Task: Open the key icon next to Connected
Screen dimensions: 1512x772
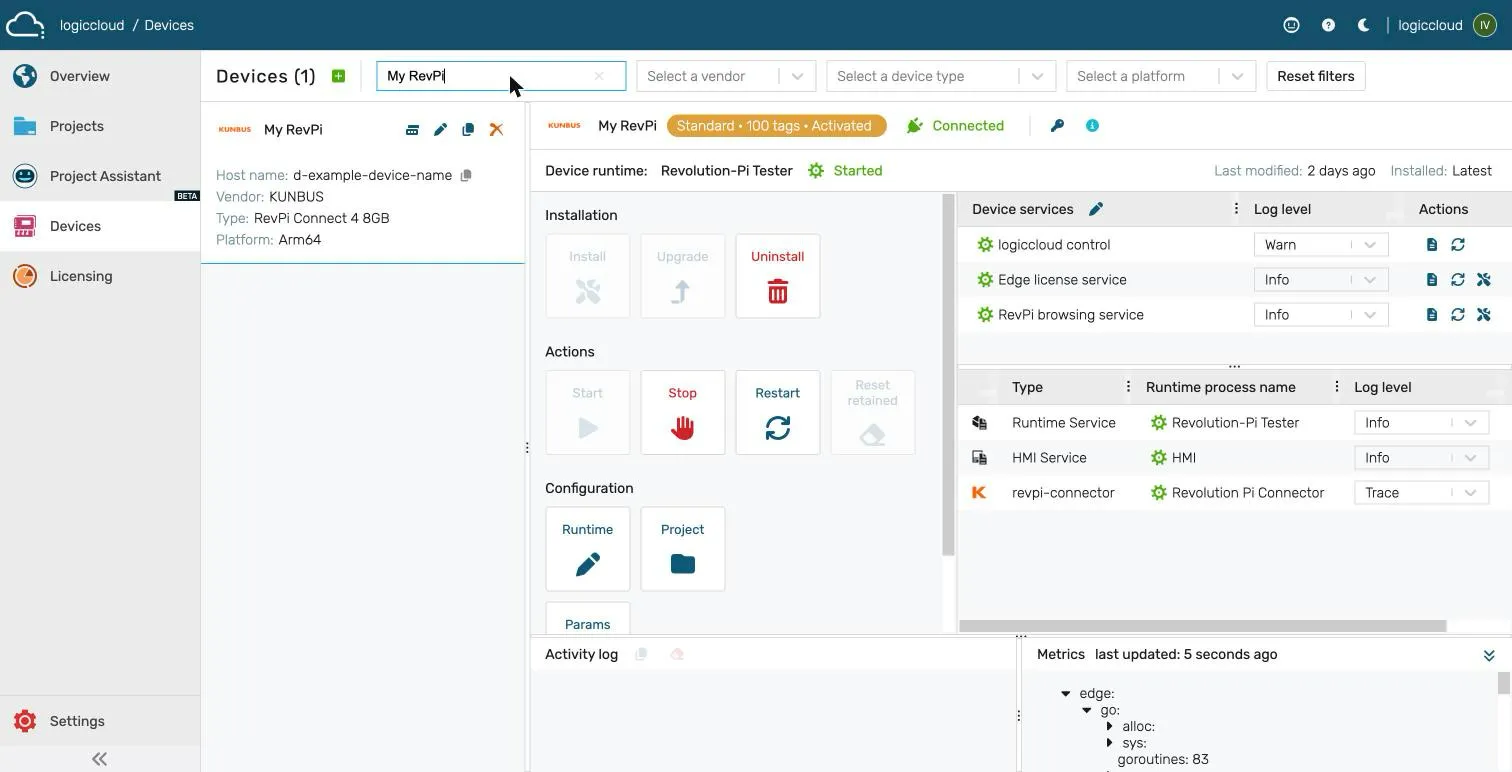Action: point(1057,126)
